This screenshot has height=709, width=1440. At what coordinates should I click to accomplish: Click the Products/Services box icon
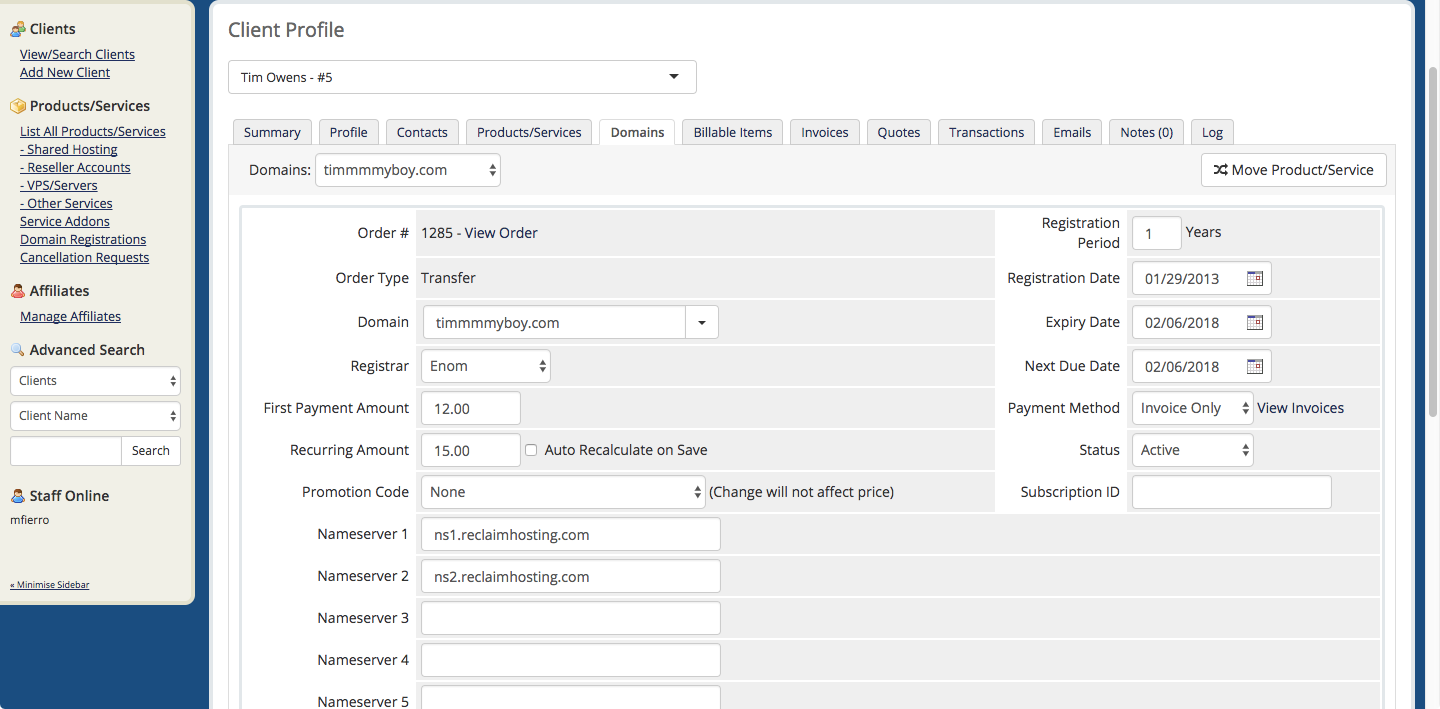click(x=18, y=106)
